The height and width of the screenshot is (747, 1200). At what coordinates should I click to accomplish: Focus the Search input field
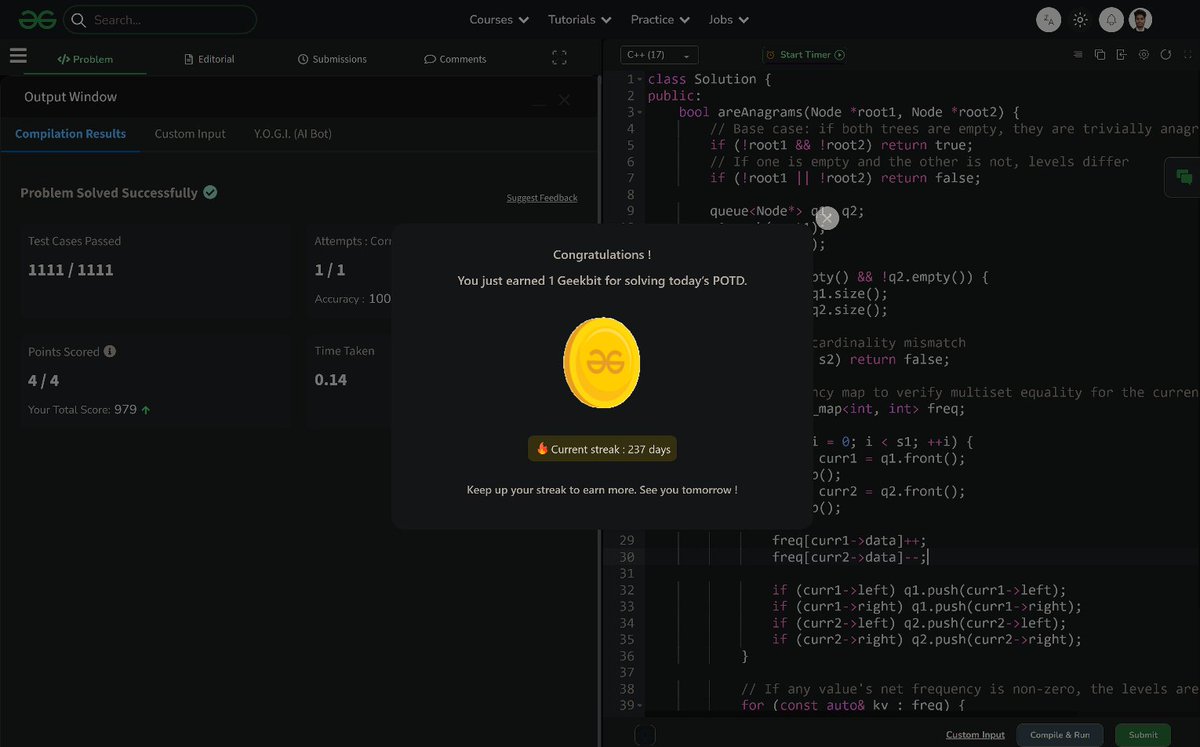[160, 20]
